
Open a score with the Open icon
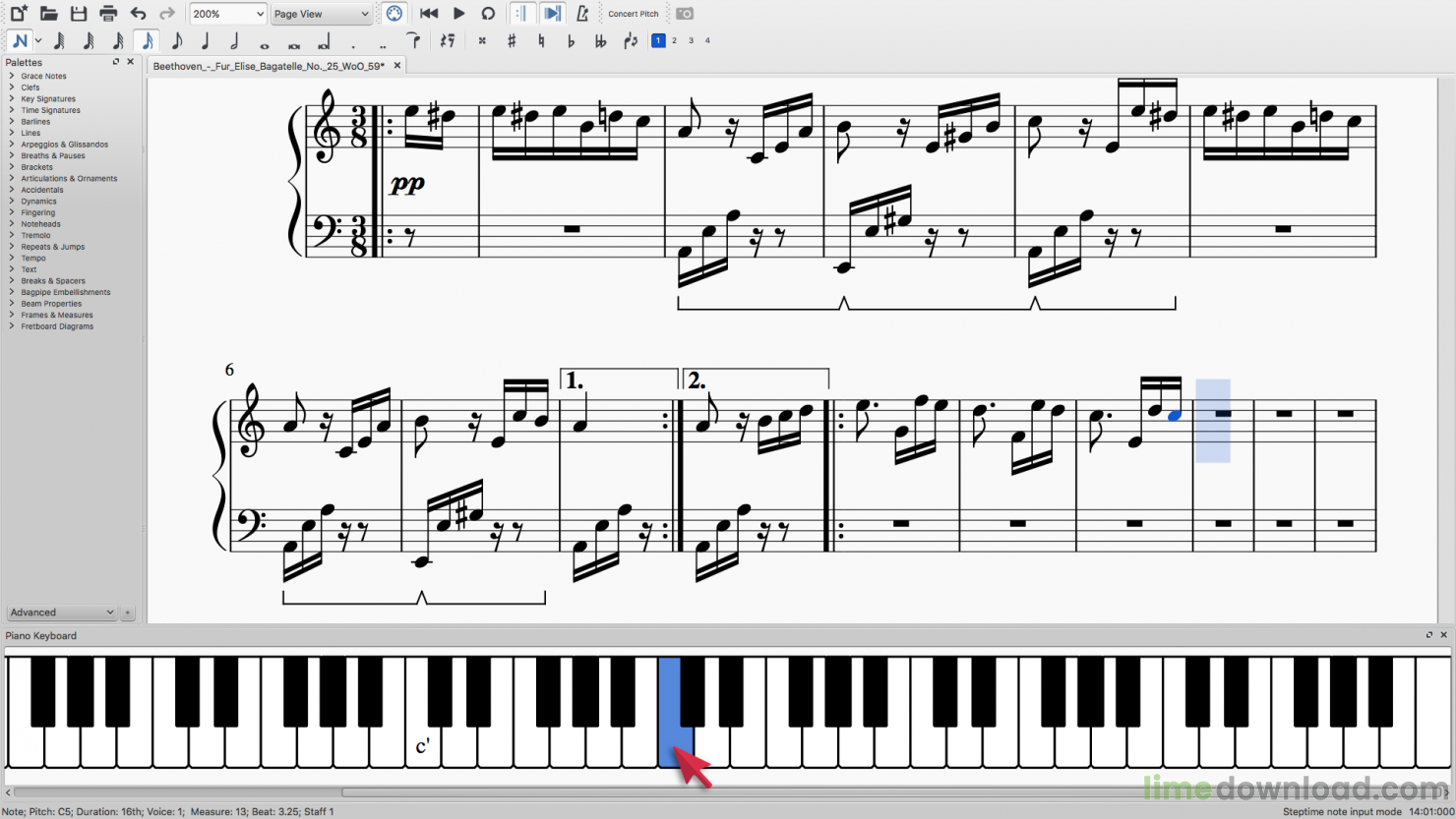48,13
